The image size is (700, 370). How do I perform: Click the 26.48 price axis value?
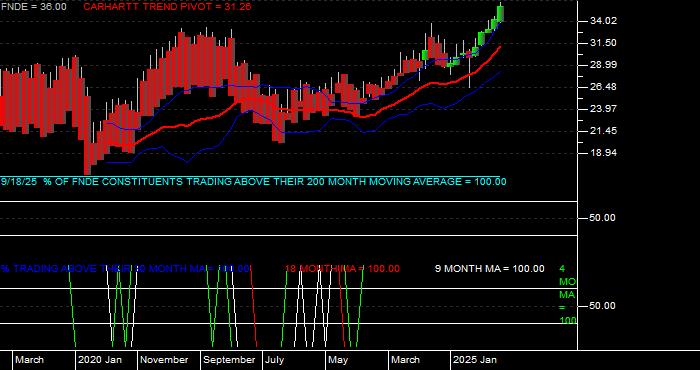pyautogui.click(x=604, y=87)
